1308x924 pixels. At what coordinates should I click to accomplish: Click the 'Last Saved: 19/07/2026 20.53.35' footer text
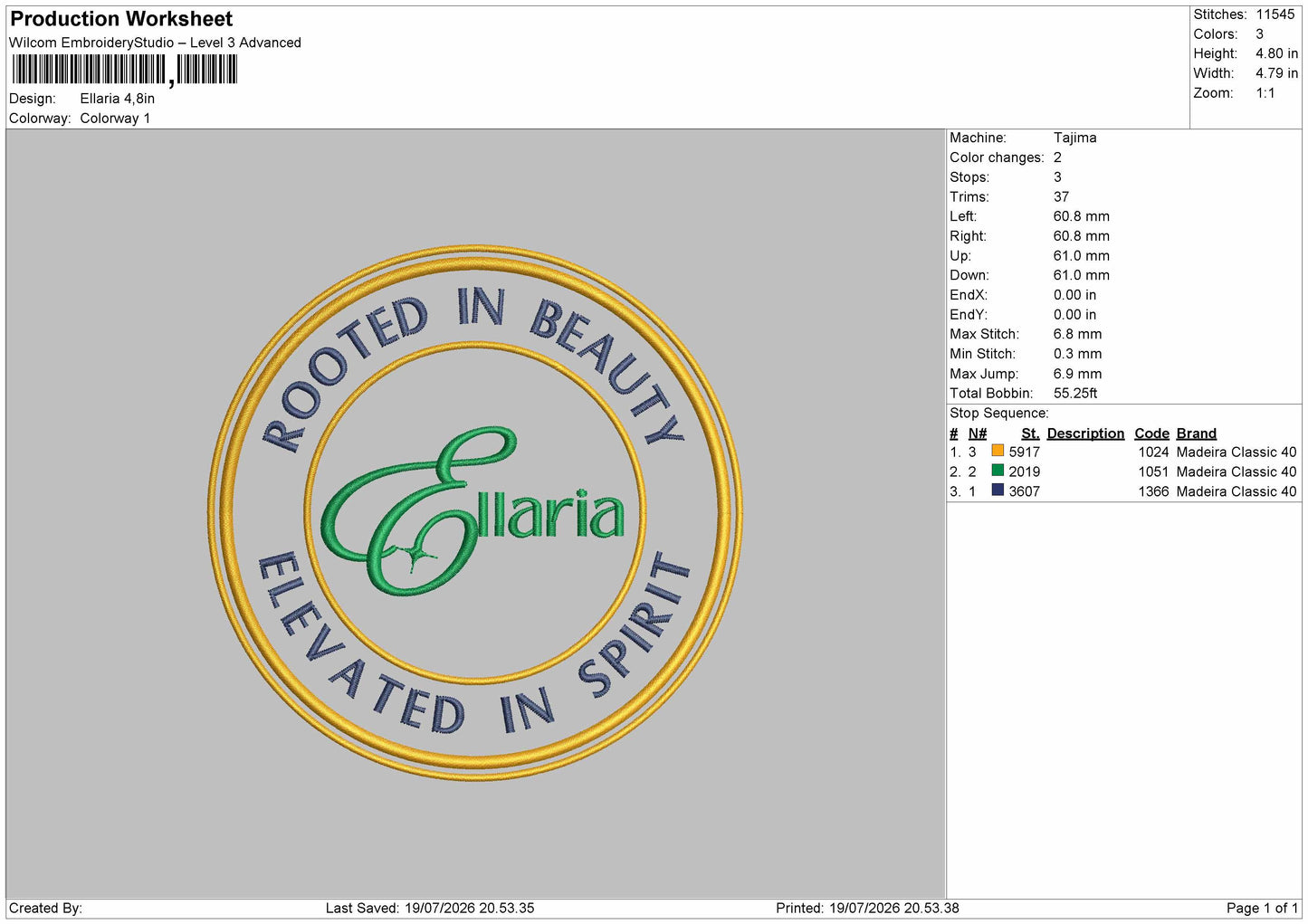click(430, 909)
